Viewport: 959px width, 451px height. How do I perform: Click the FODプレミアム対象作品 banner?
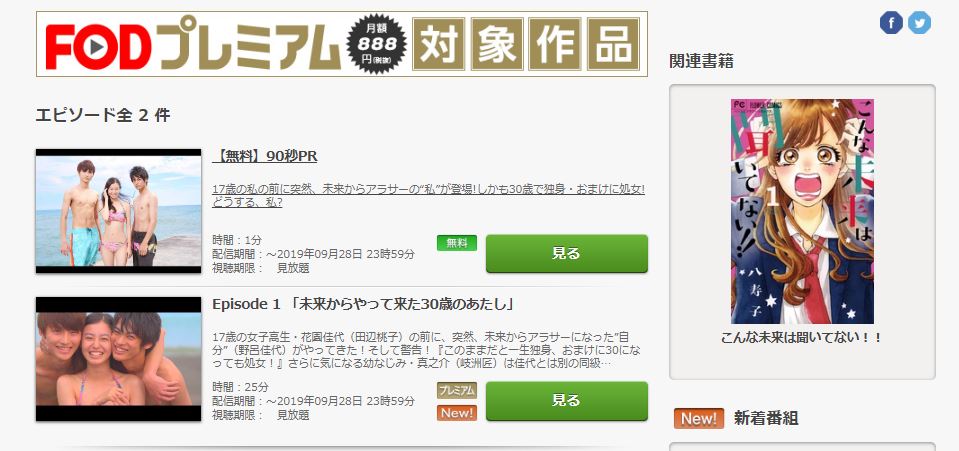coord(342,44)
